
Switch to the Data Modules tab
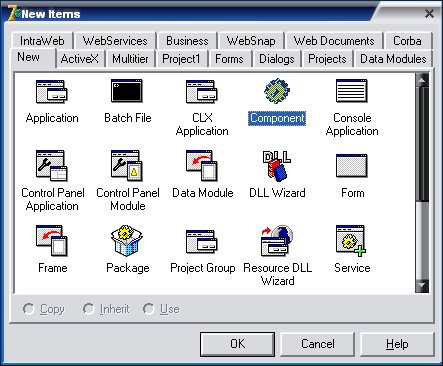pyautogui.click(x=393, y=59)
